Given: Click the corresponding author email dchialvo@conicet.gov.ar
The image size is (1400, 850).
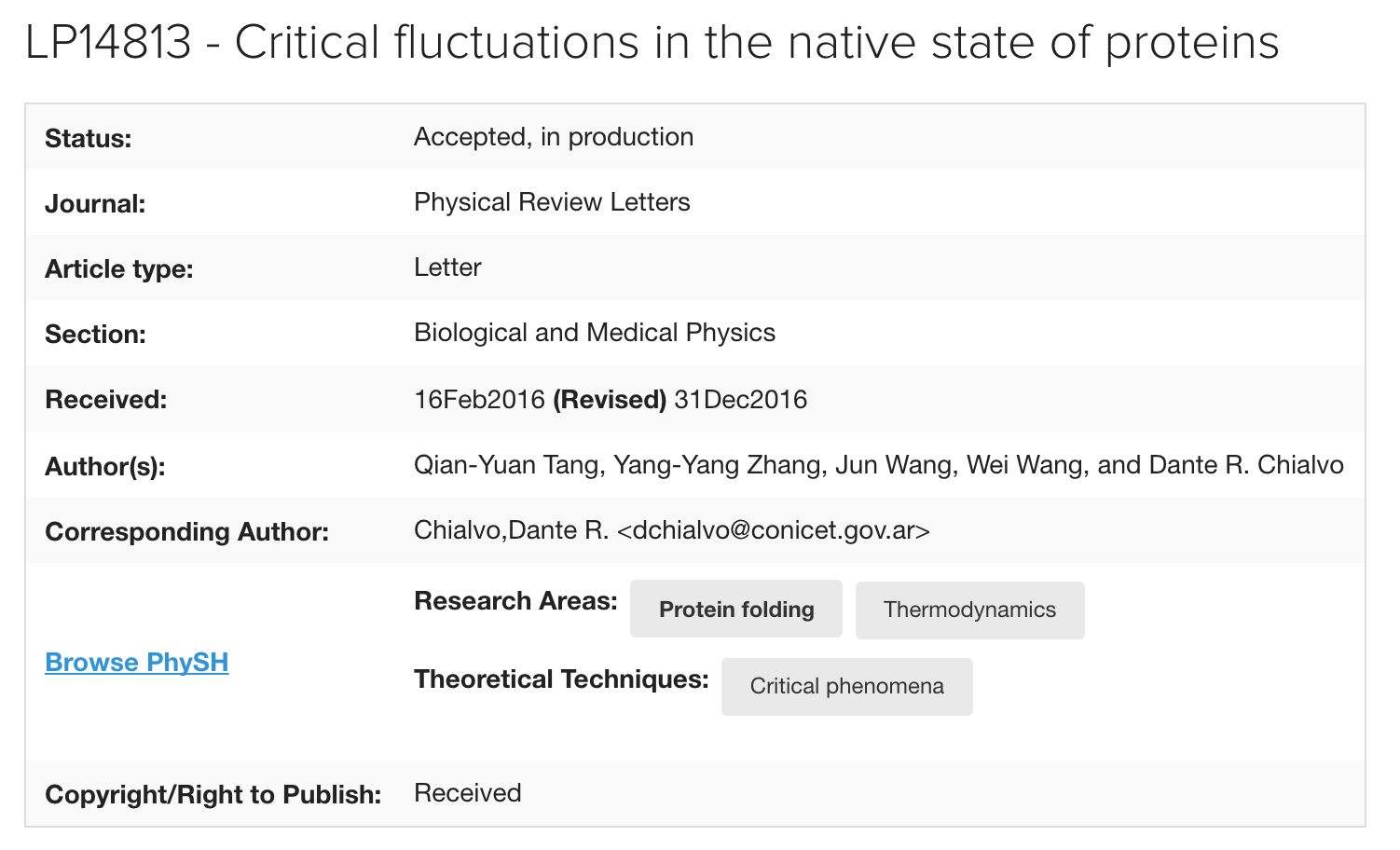Looking at the screenshot, I should [774, 530].
